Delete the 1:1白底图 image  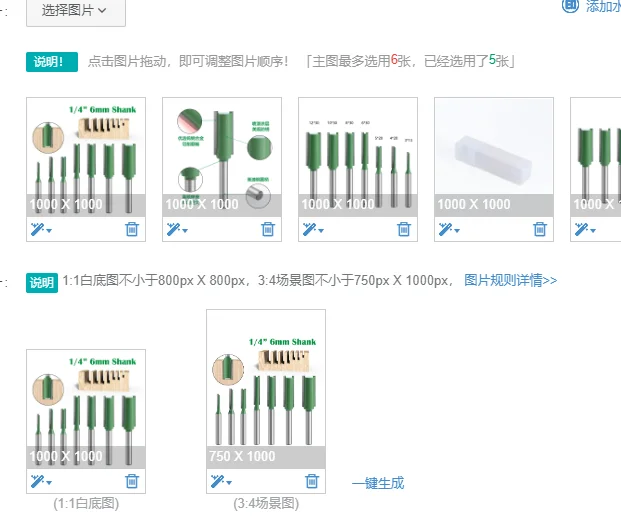tap(132, 481)
